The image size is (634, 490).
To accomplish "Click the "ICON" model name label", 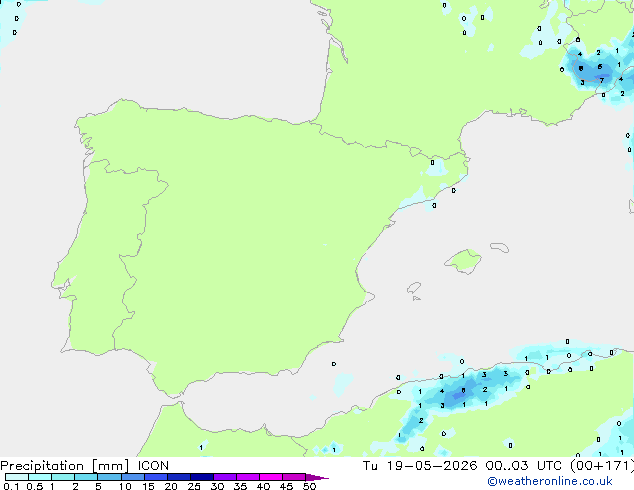I will (x=153, y=466).
